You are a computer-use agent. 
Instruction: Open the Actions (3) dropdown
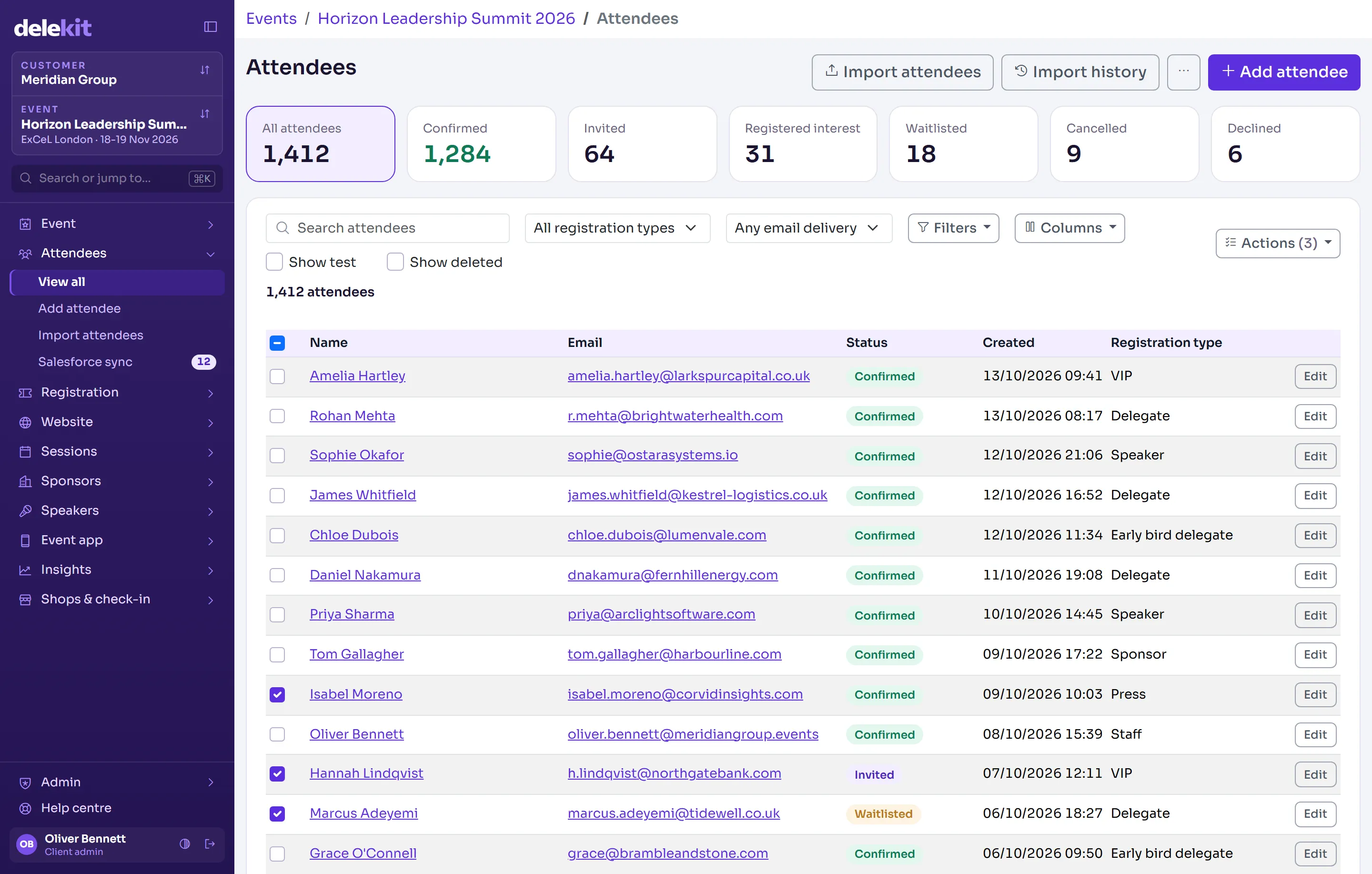[x=1277, y=244]
